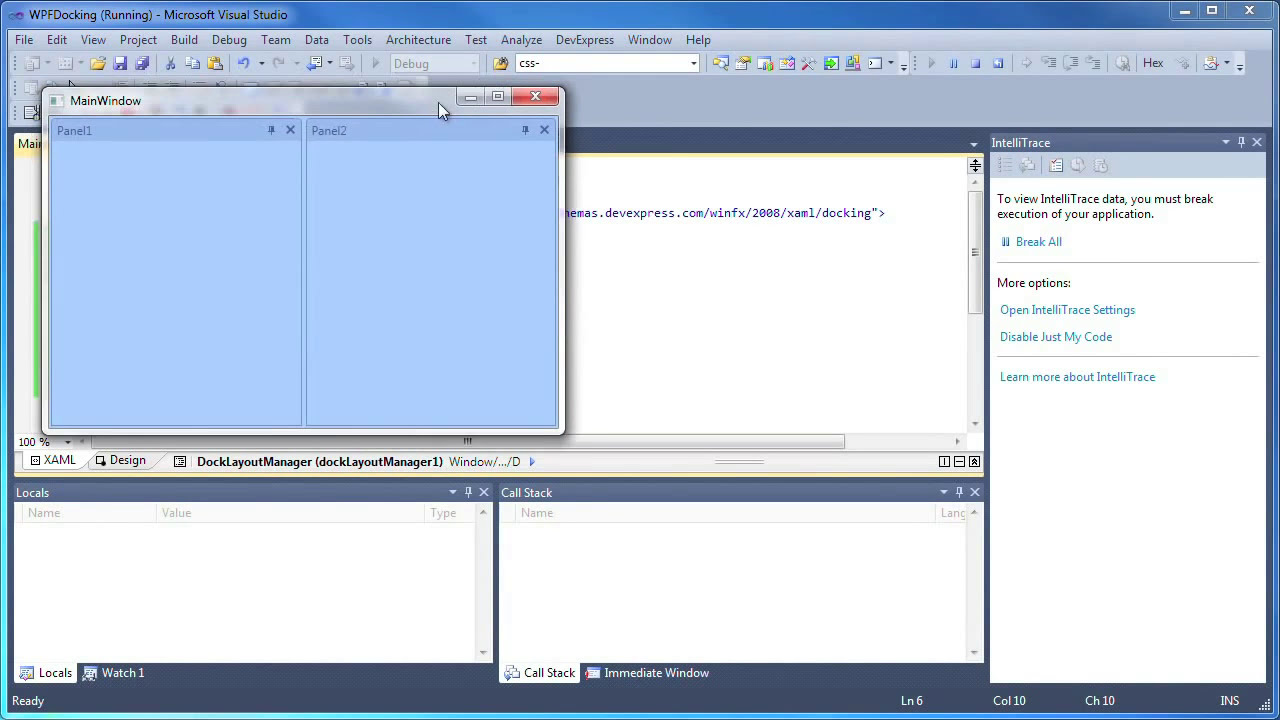Open the Architecture menu
1280x720 pixels.
pos(418,40)
